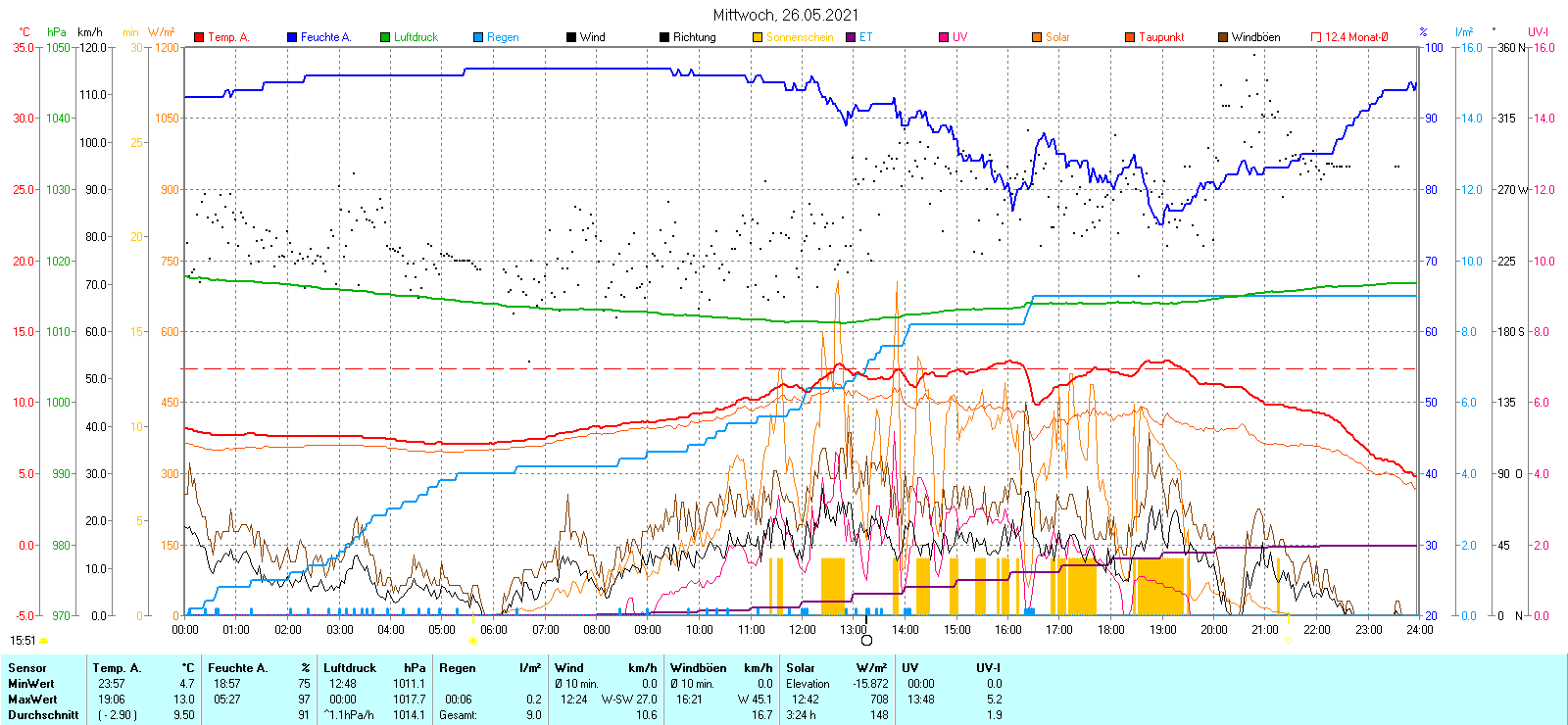The image size is (1568, 725).
Task: Select the Solar legend label at top
Action: click(1057, 37)
